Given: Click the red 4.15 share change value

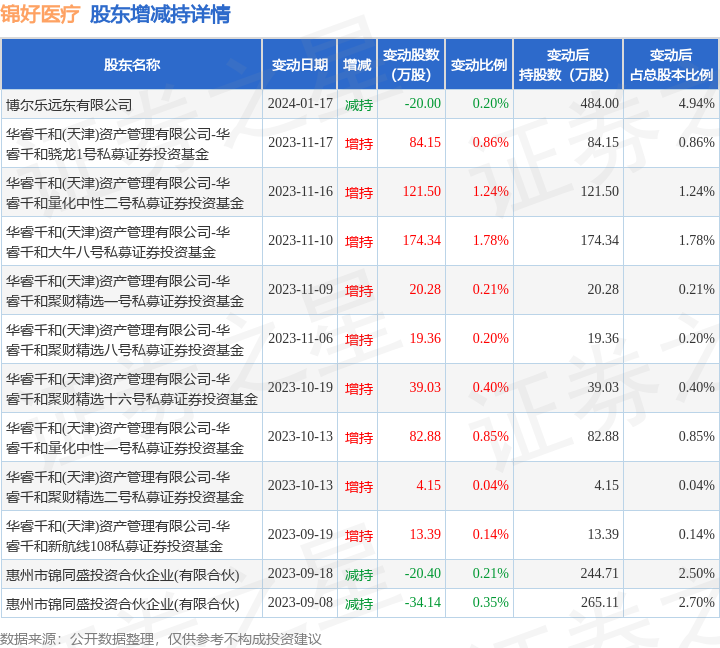Looking at the screenshot, I should click(428, 487).
